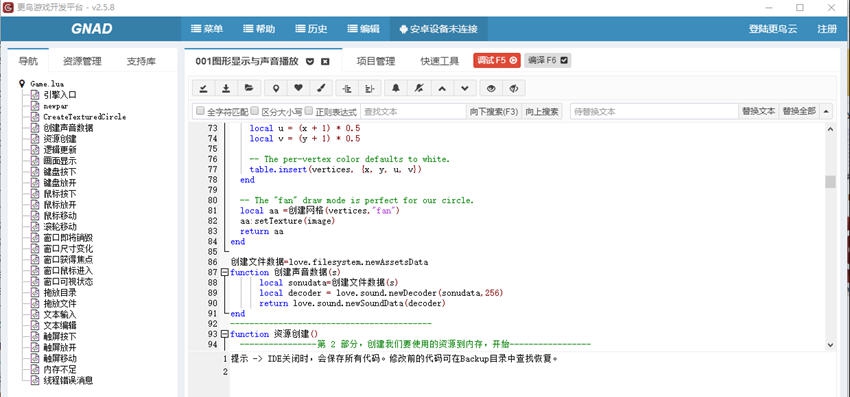Open the 项目管理 tab
850x397 pixels.
[376, 61]
